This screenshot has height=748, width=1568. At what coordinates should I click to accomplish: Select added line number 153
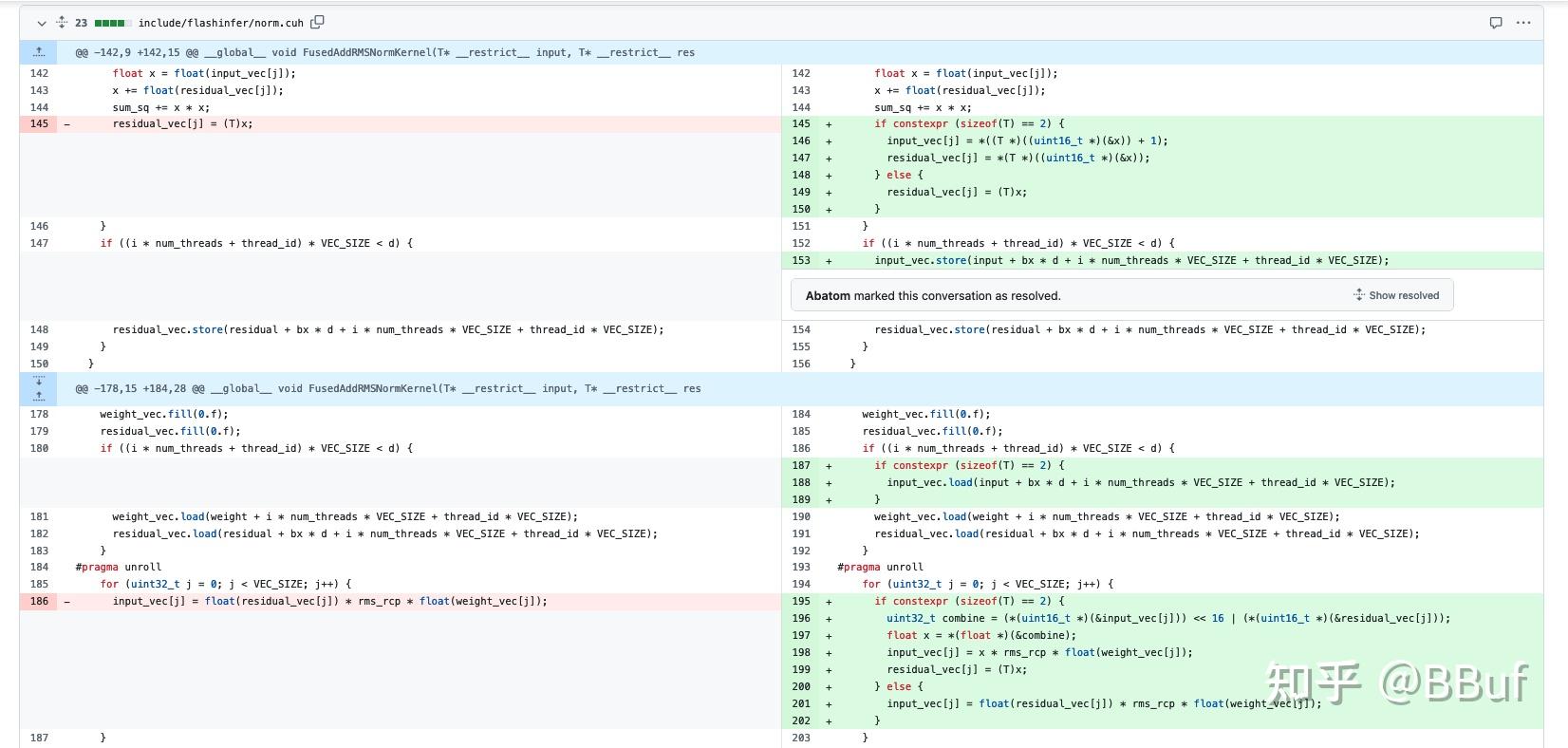click(801, 260)
